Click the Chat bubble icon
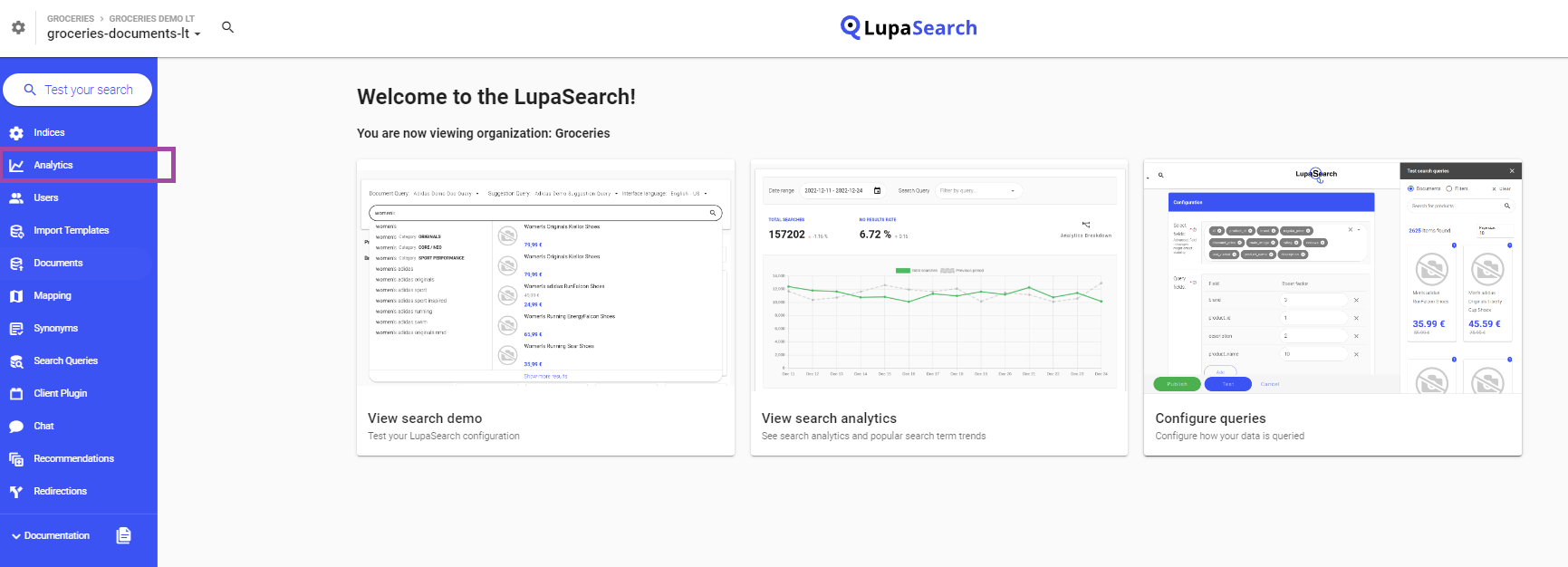 (16, 427)
